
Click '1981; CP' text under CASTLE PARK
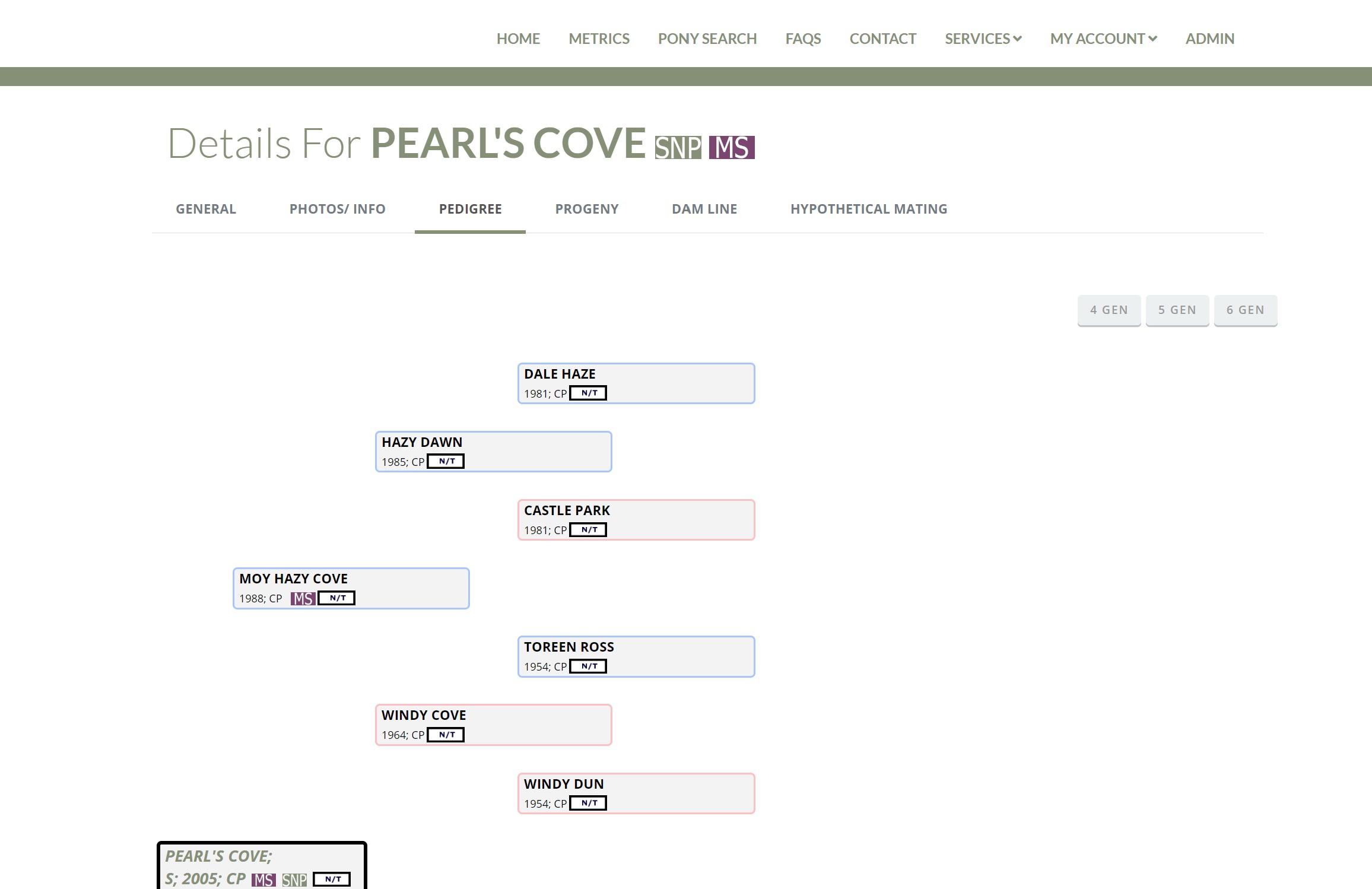pos(545,530)
